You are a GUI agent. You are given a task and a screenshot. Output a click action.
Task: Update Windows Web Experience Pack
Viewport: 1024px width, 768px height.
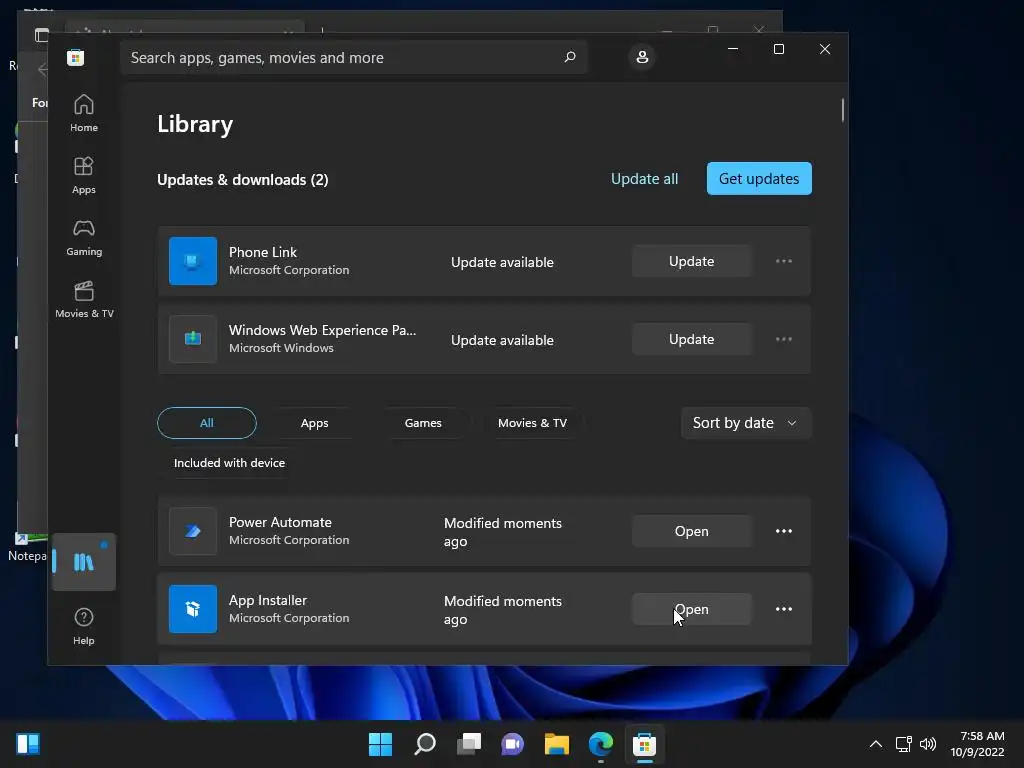coord(692,339)
